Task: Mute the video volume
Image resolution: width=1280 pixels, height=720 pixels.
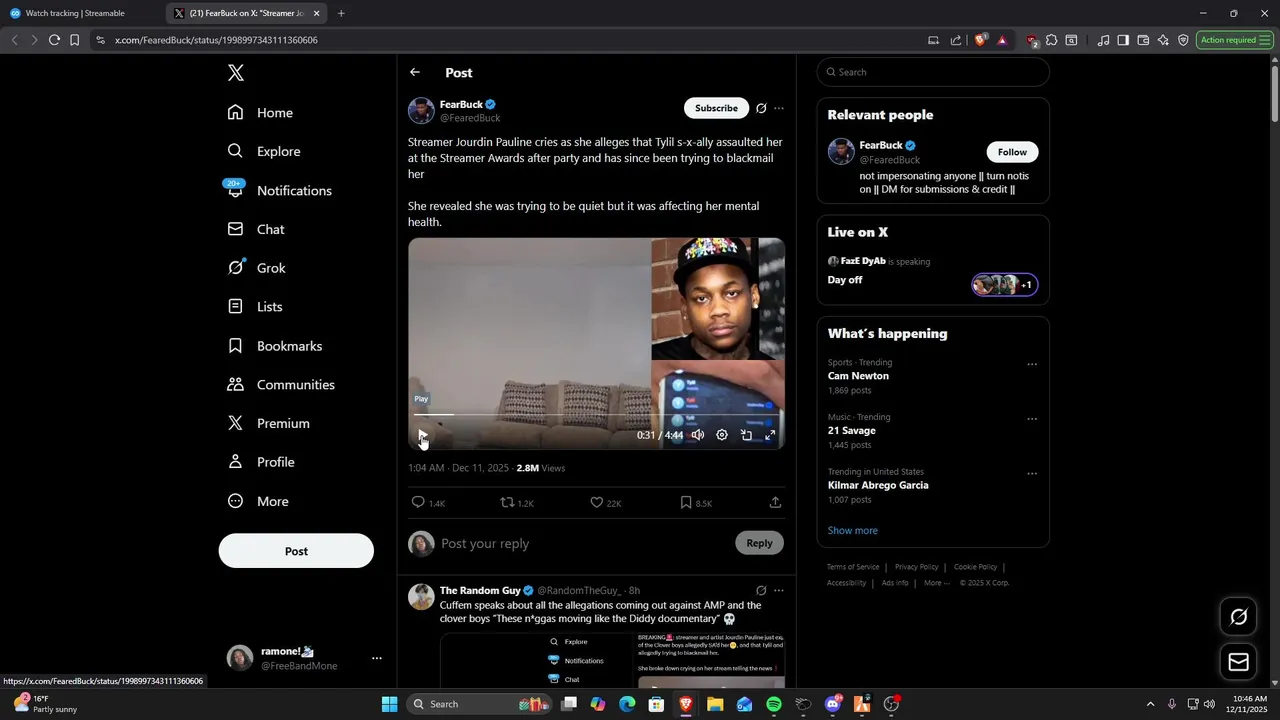Action: [x=698, y=435]
